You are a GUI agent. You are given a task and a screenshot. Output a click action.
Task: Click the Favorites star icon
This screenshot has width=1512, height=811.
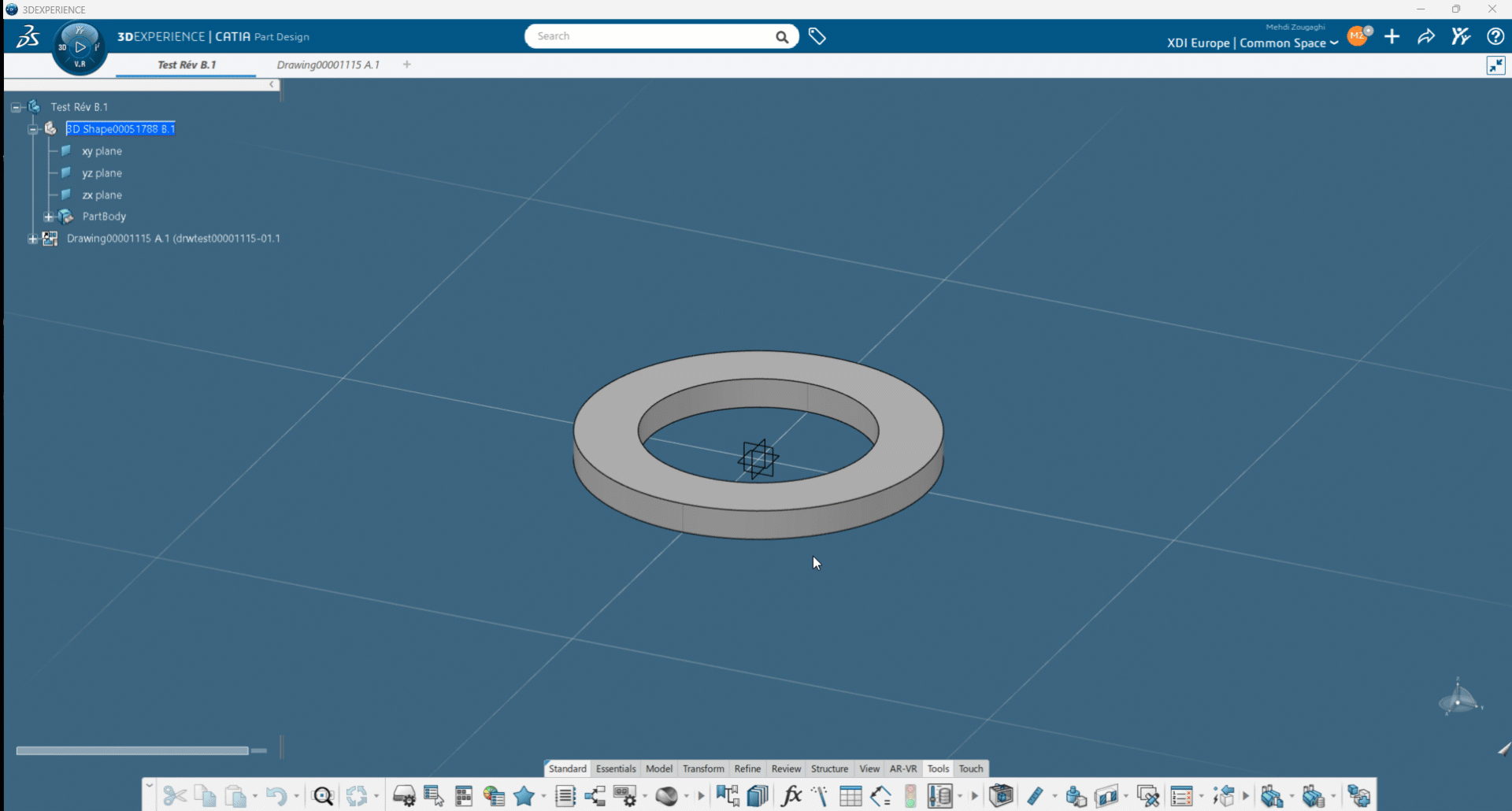pos(524,796)
